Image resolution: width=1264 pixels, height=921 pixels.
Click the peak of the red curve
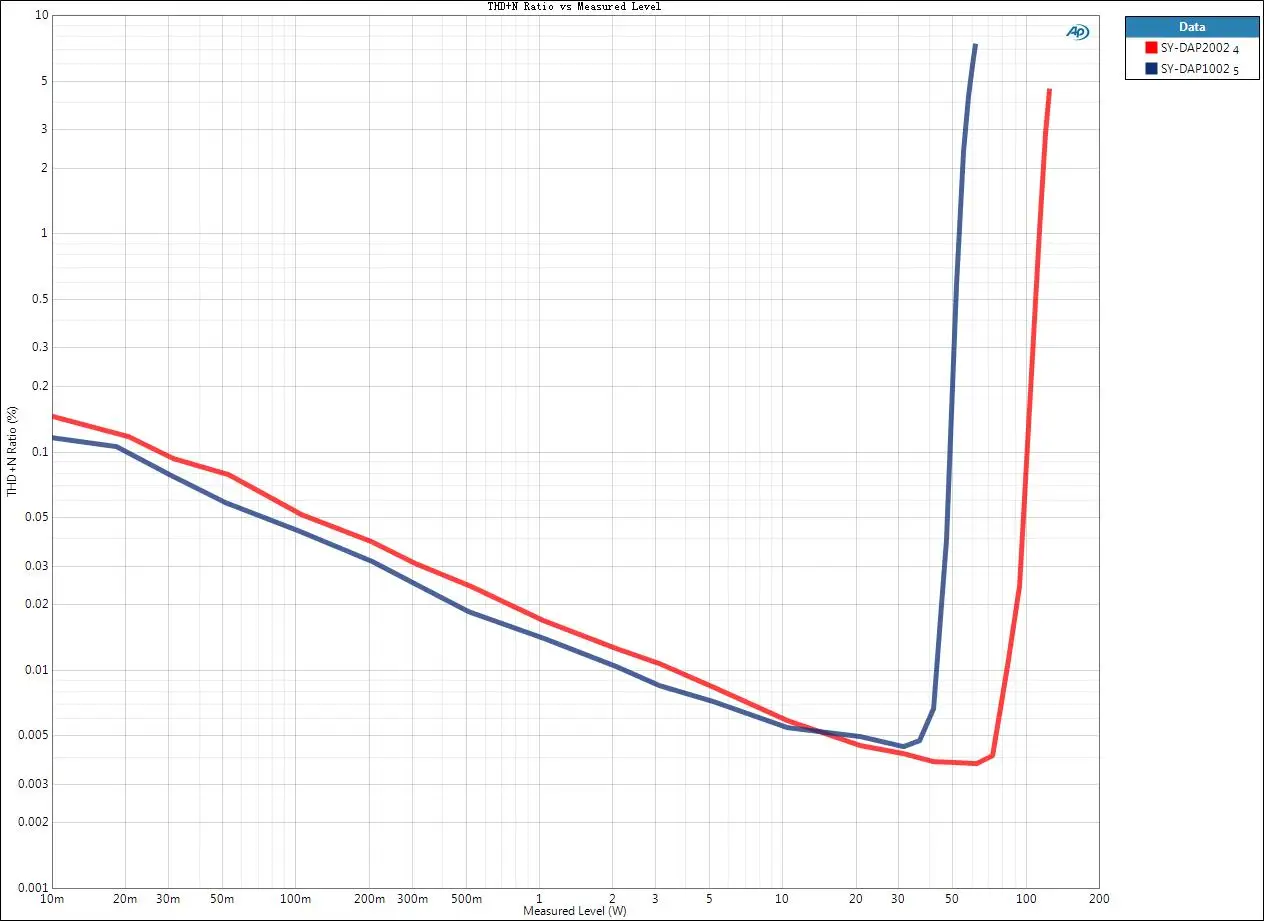(x=1049, y=90)
